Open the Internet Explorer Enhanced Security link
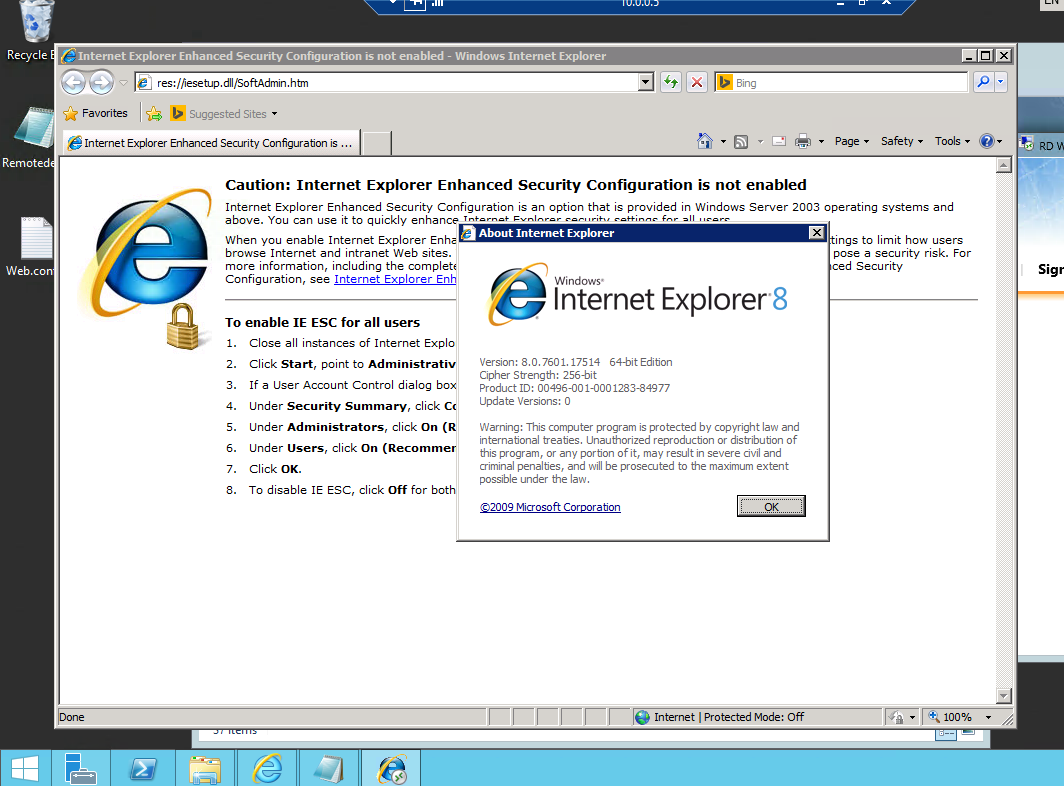This screenshot has width=1064, height=786. [395, 279]
